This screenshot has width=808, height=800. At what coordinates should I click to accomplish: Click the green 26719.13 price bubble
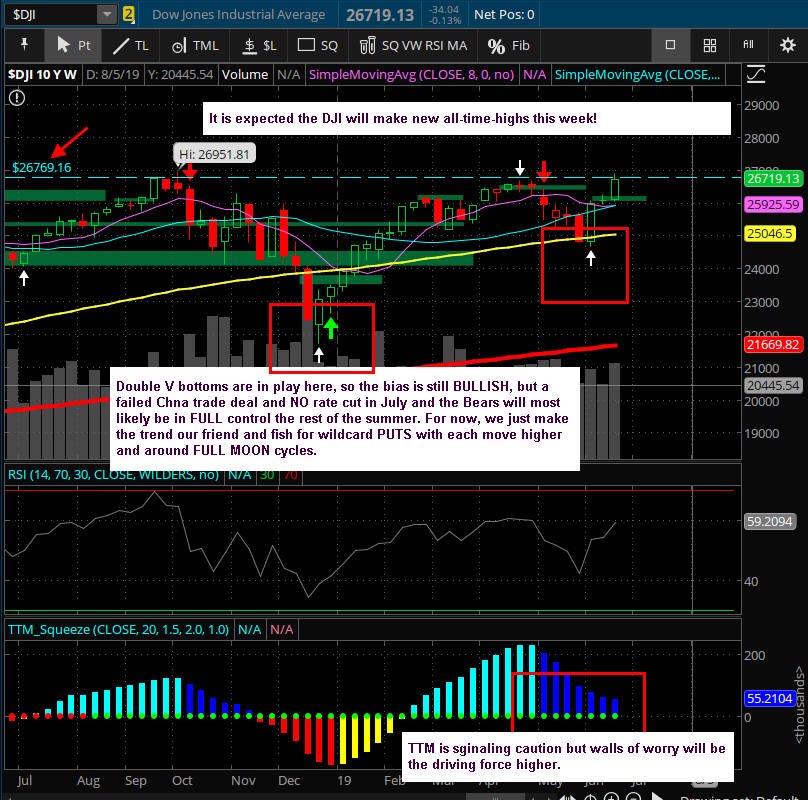click(773, 178)
